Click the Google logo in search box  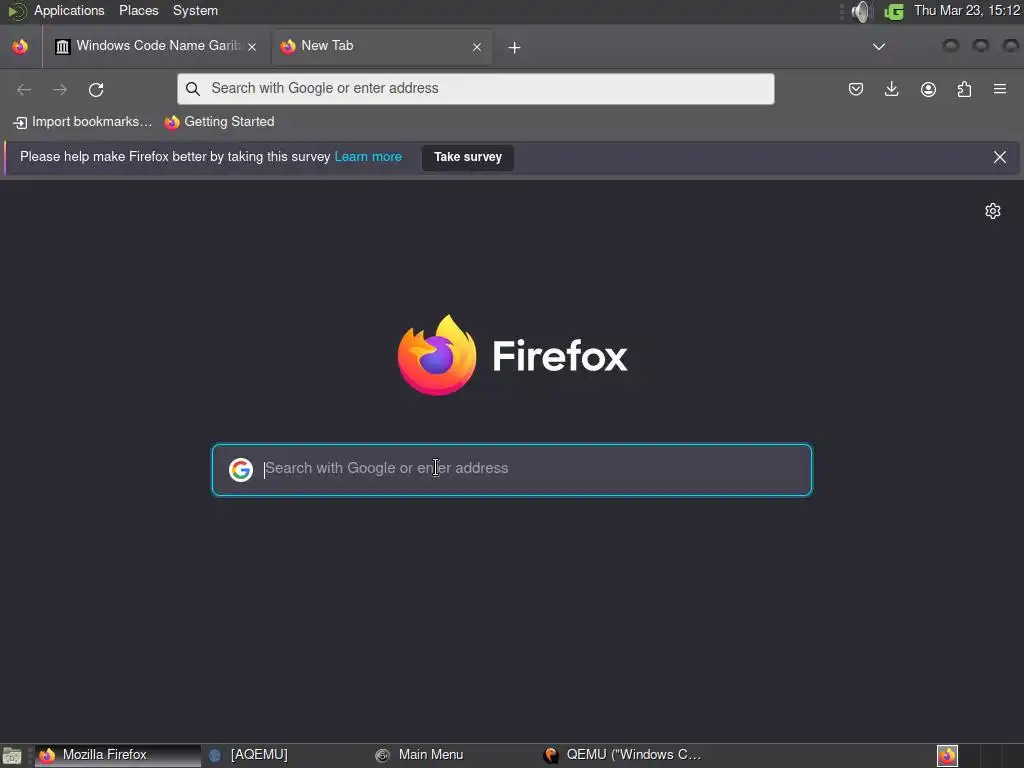241,470
